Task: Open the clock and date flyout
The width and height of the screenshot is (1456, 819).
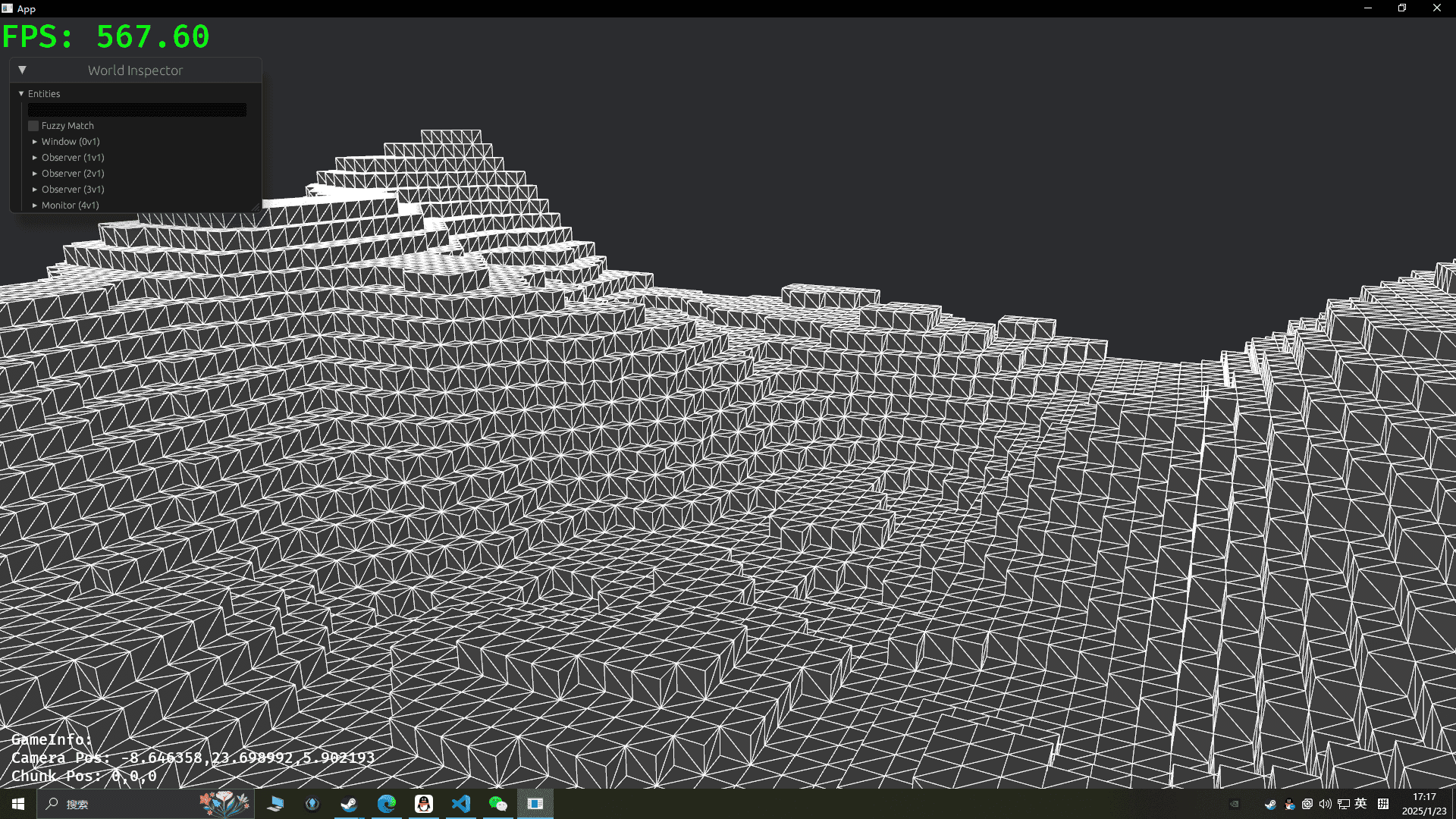Action: click(x=1423, y=804)
